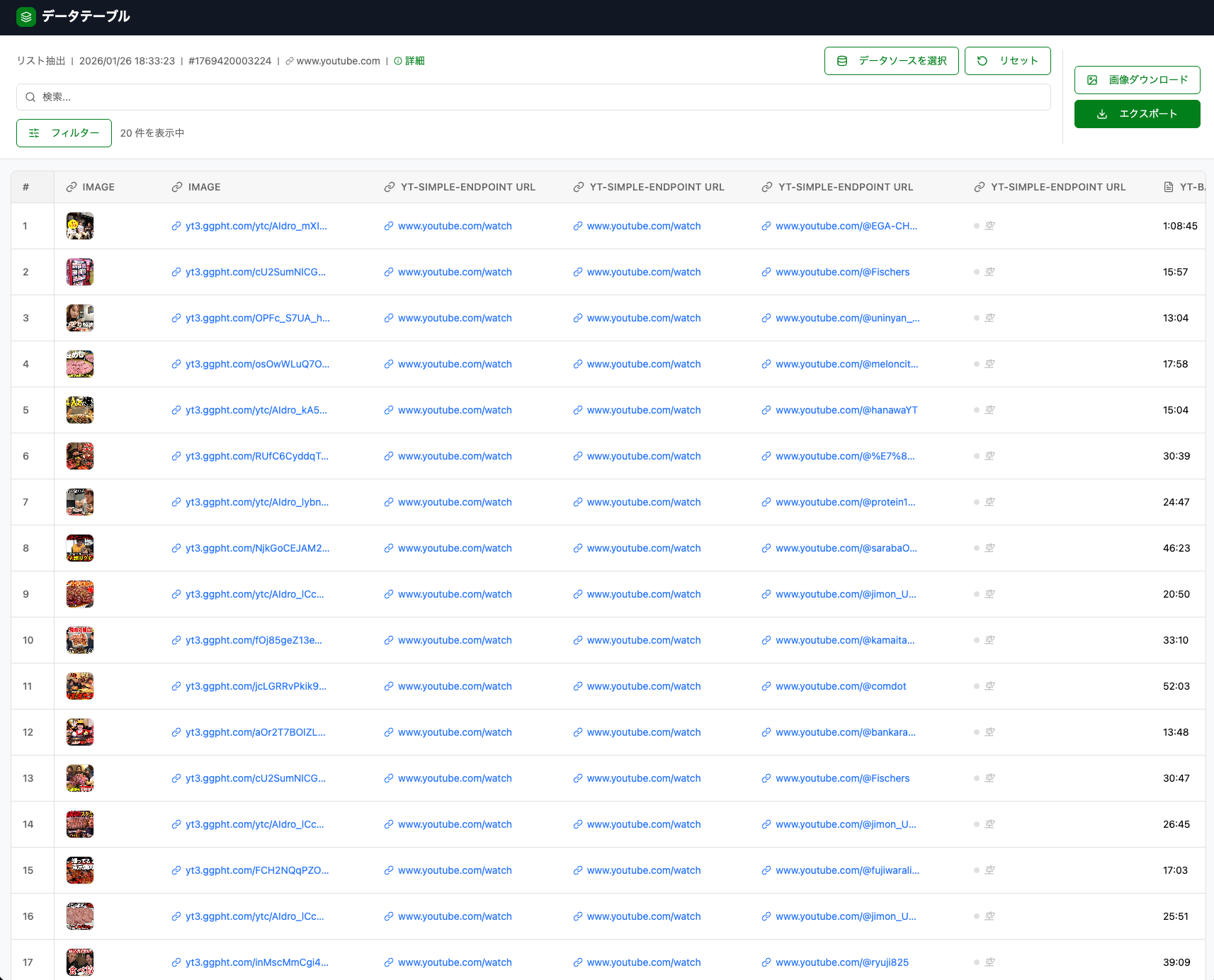This screenshot has height=980, width=1214.
Task: Click the magnifier icon in the search bar
Action: [30, 97]
